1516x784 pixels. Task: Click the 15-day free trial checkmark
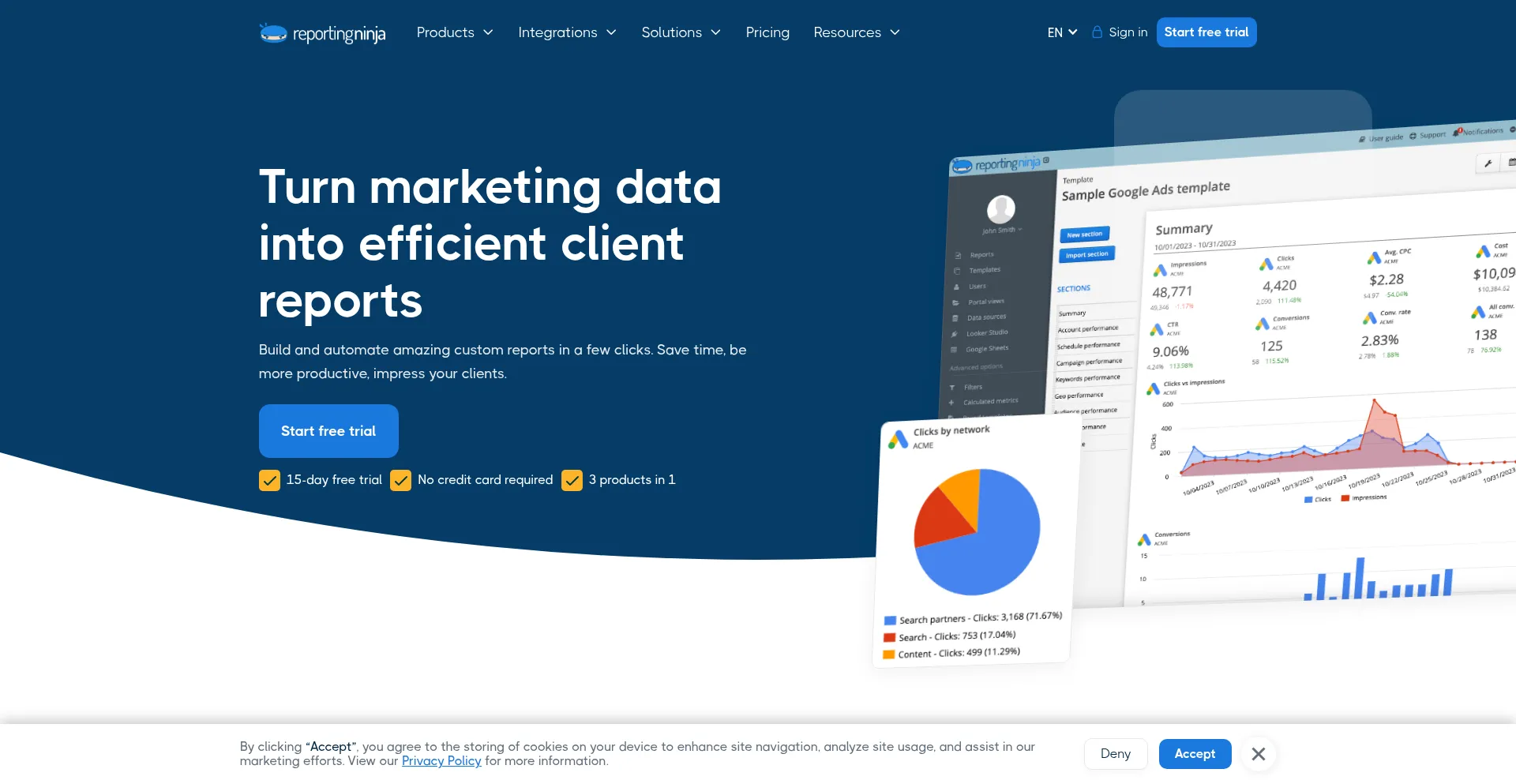(269, 480)
